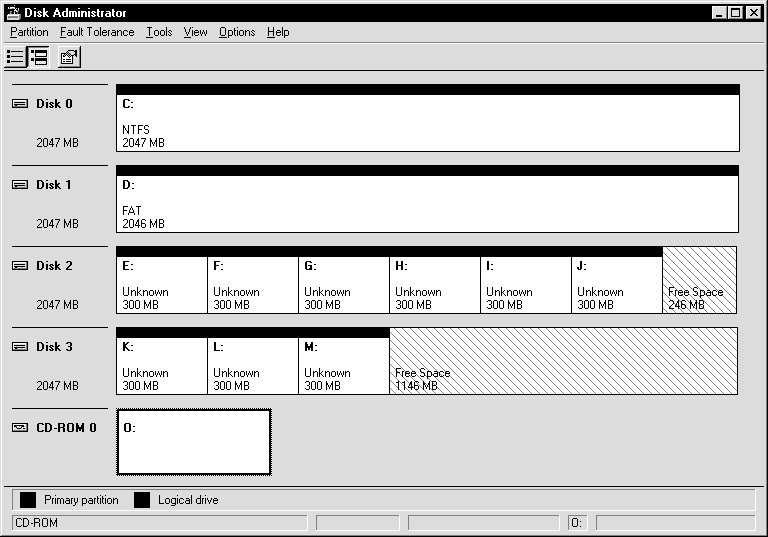The height and width of the screenshot is (537, 768).
Task: Open Properties using toolbar icon
Action: click(x=68, y=57)
